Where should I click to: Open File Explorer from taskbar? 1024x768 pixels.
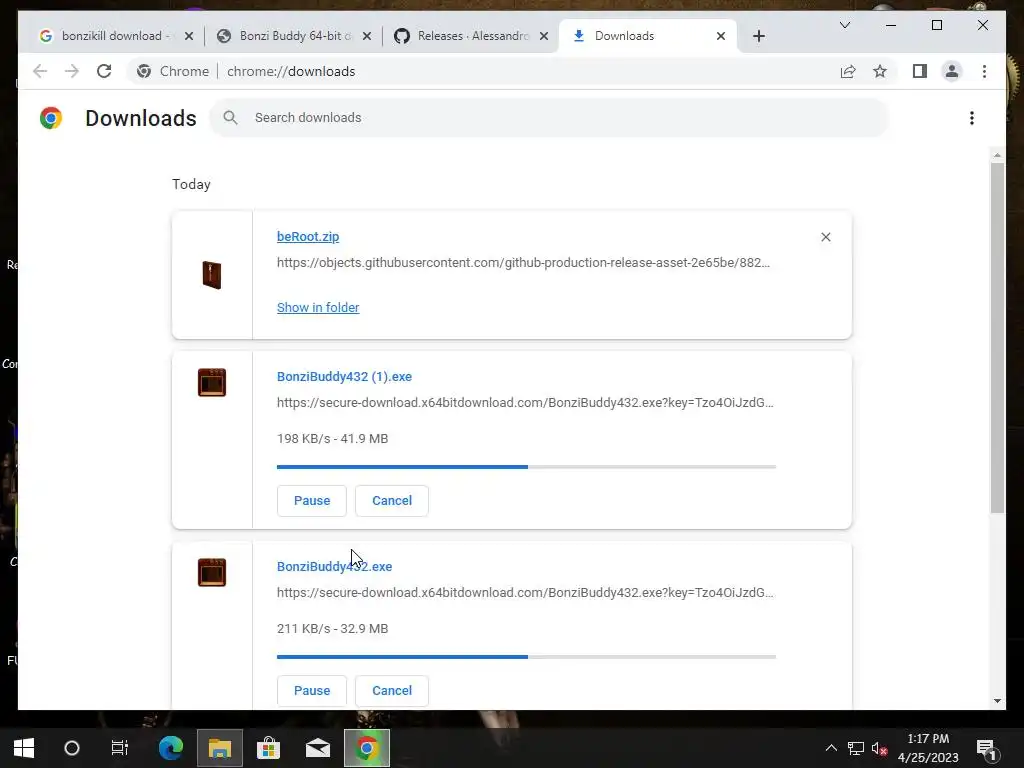coord(220,748)
